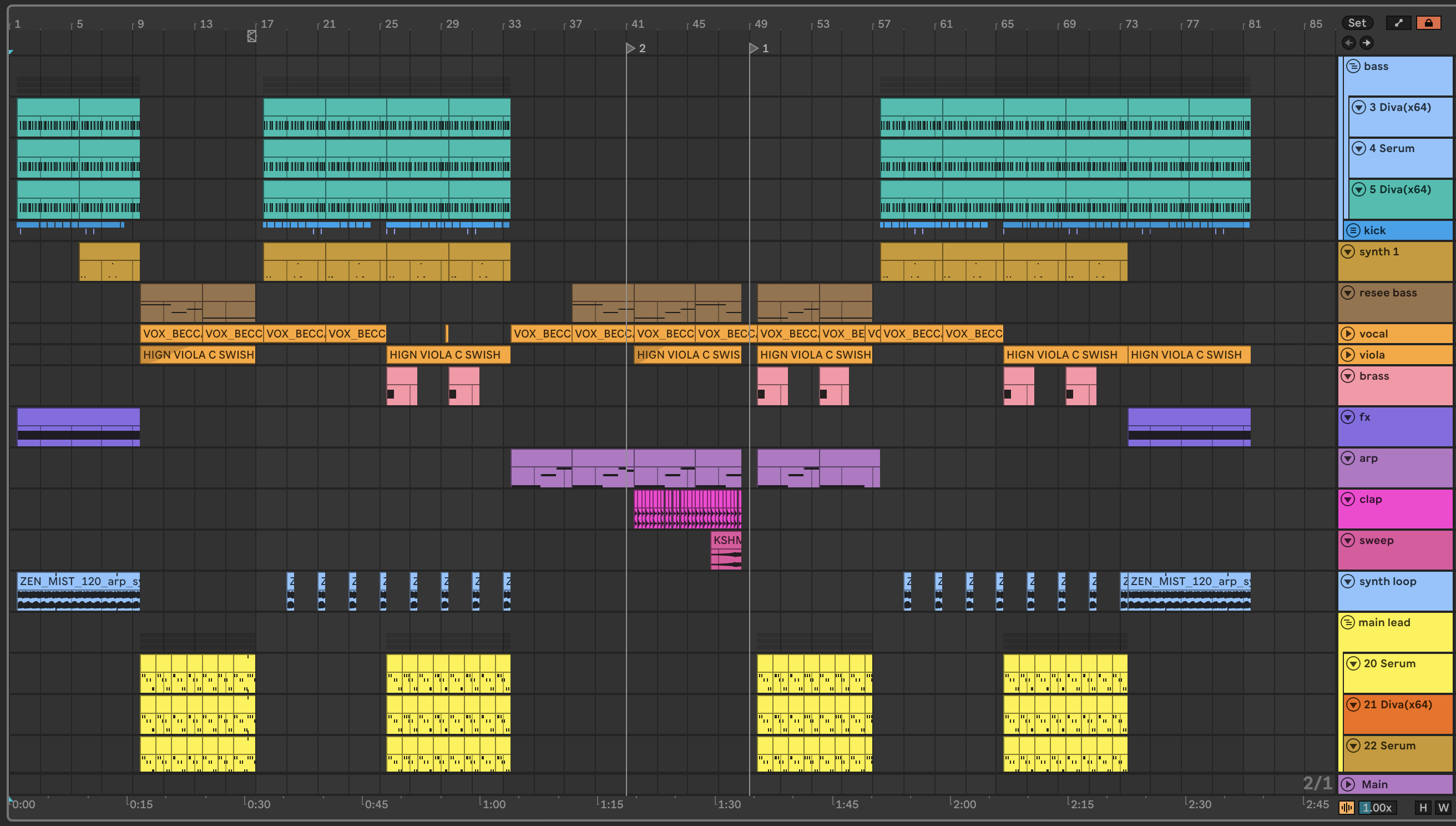Screen dimensions: 1456x826
Task: Click locator marker 2 in timeline
Action: [x=630, y=48]
